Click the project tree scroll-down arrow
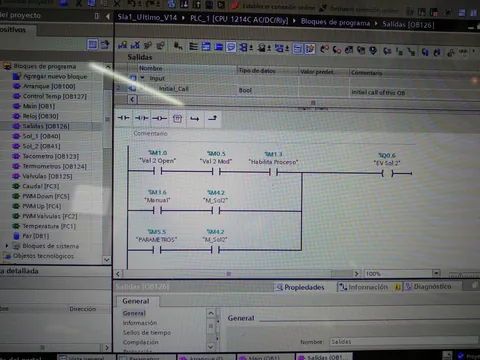This screenshot has height=360, width=480. tap(107, 259)
